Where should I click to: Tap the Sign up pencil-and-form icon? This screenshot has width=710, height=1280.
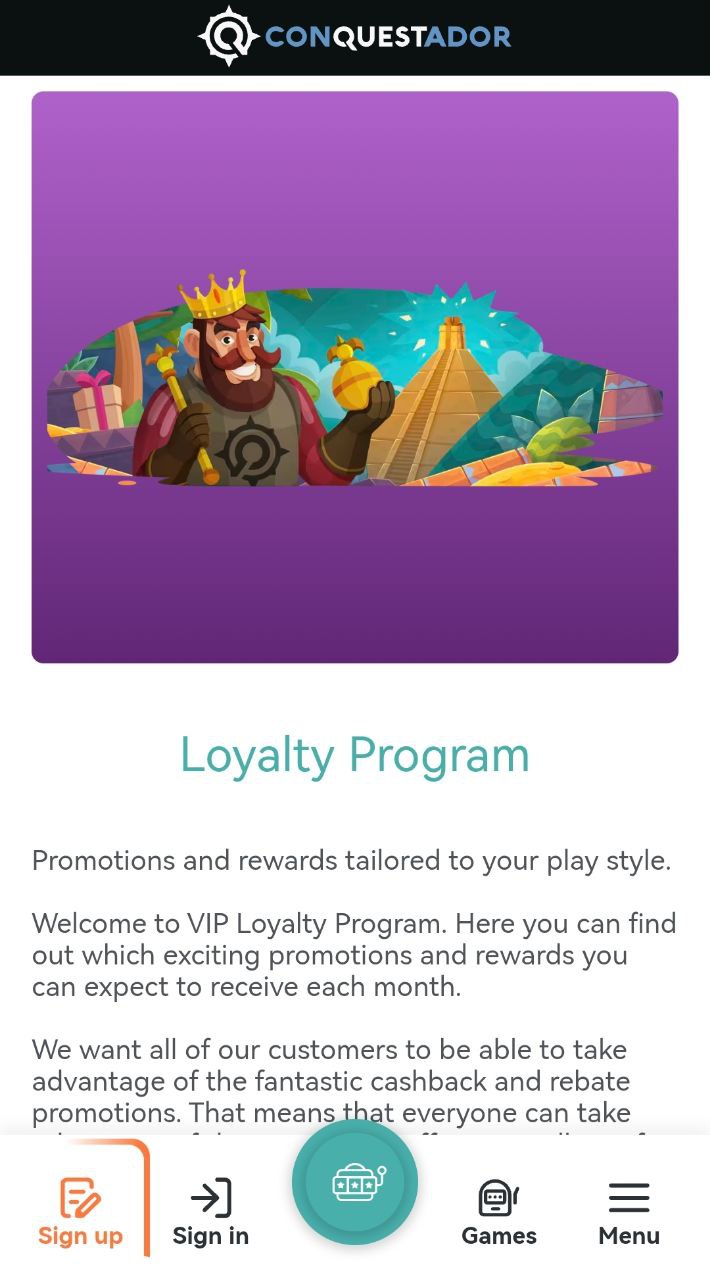80,1197
